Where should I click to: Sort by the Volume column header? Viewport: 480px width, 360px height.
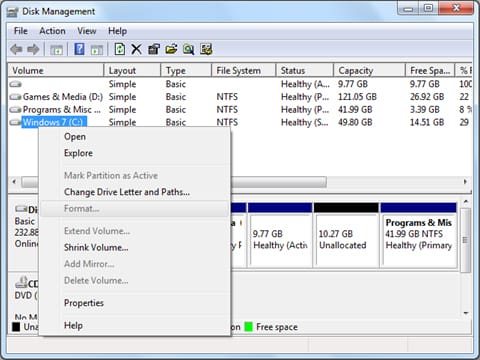[56, 71]
